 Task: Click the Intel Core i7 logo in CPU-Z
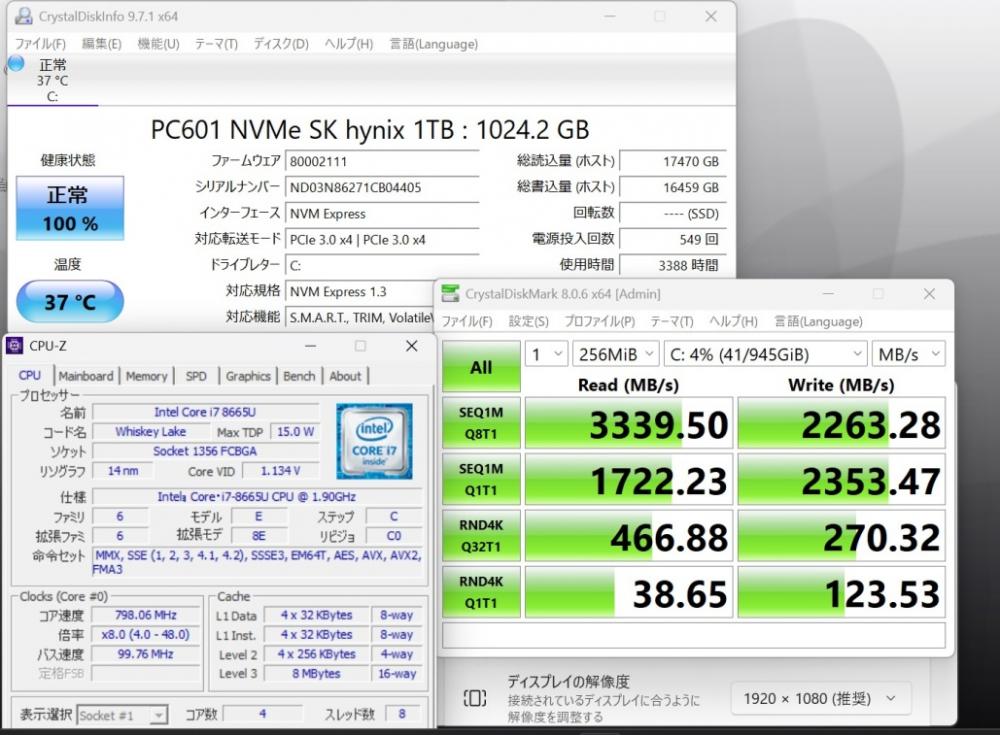click(x=374, y=441)
